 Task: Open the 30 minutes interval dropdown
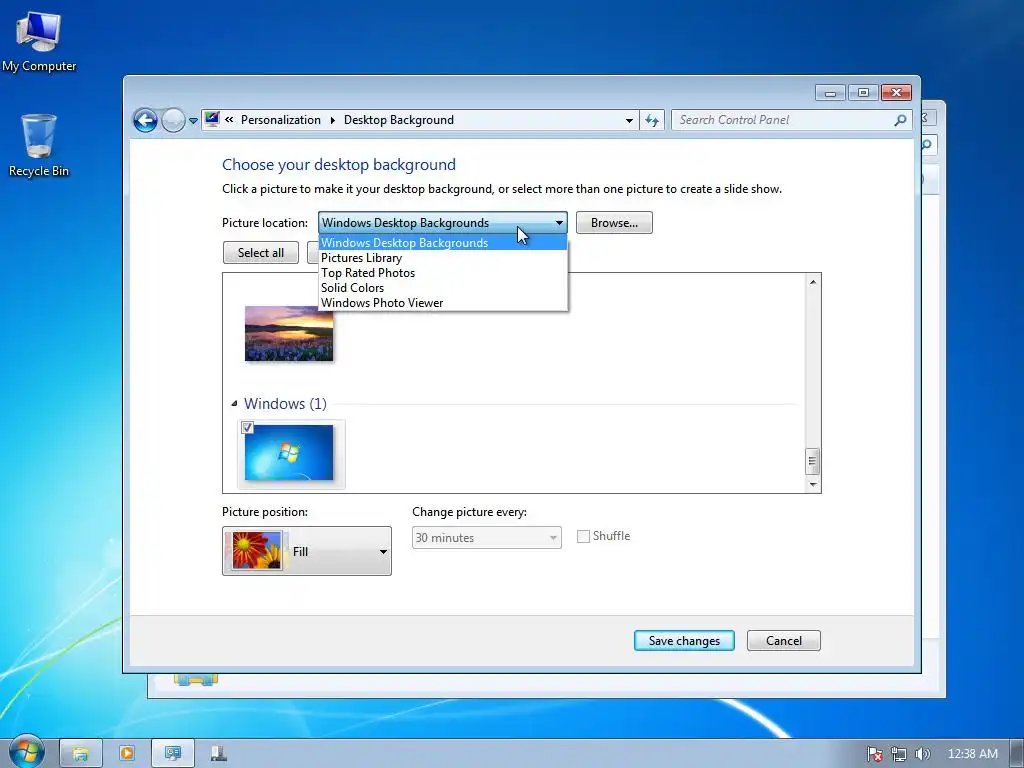tap(487, 537)
